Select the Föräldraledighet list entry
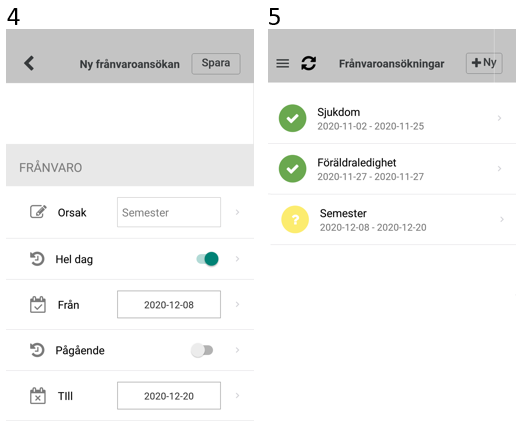Screen dimensions: 523x440 pos(392,169)
